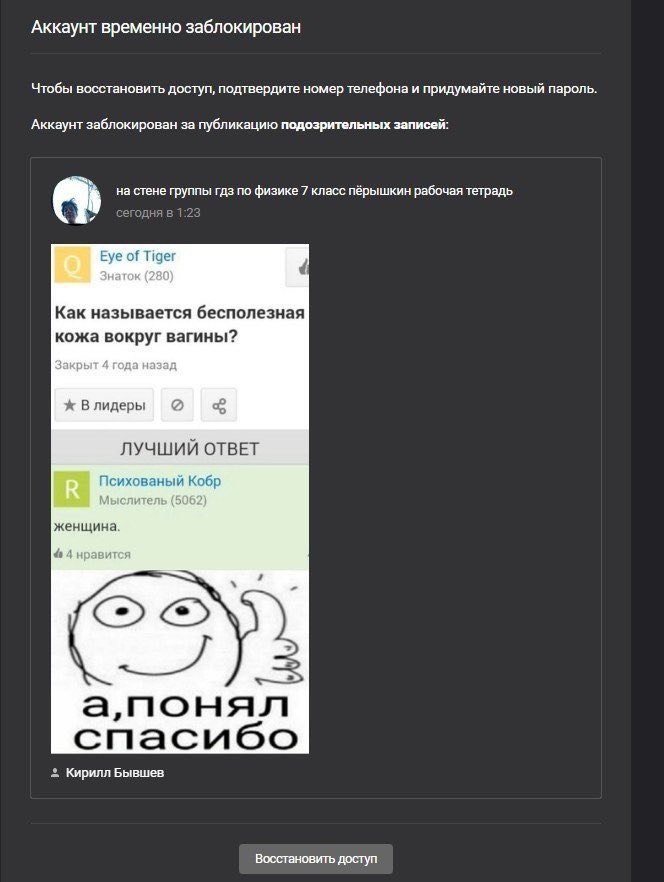Click the Закрыт 4 года назад label
The image size is (664, 882).
pos(115,365)
